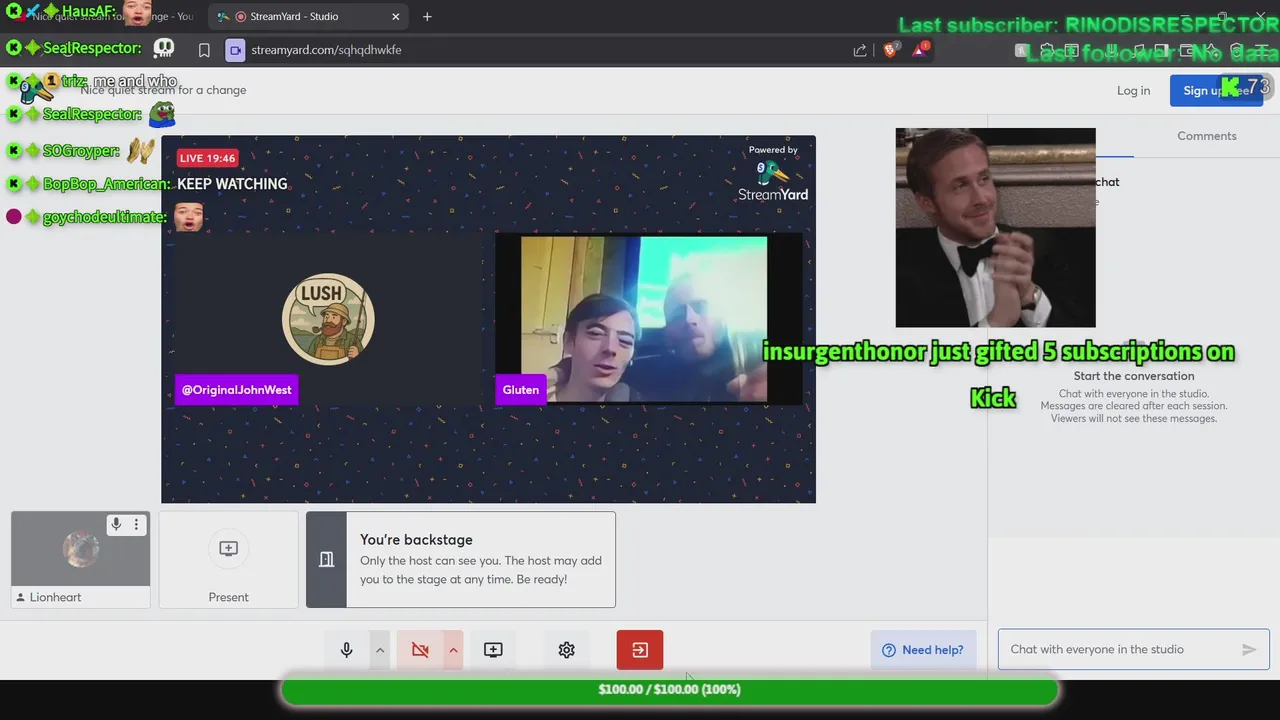The image size is (1280, 720).
Task: Click the camera permission icon in address bar
Action: 235,50
